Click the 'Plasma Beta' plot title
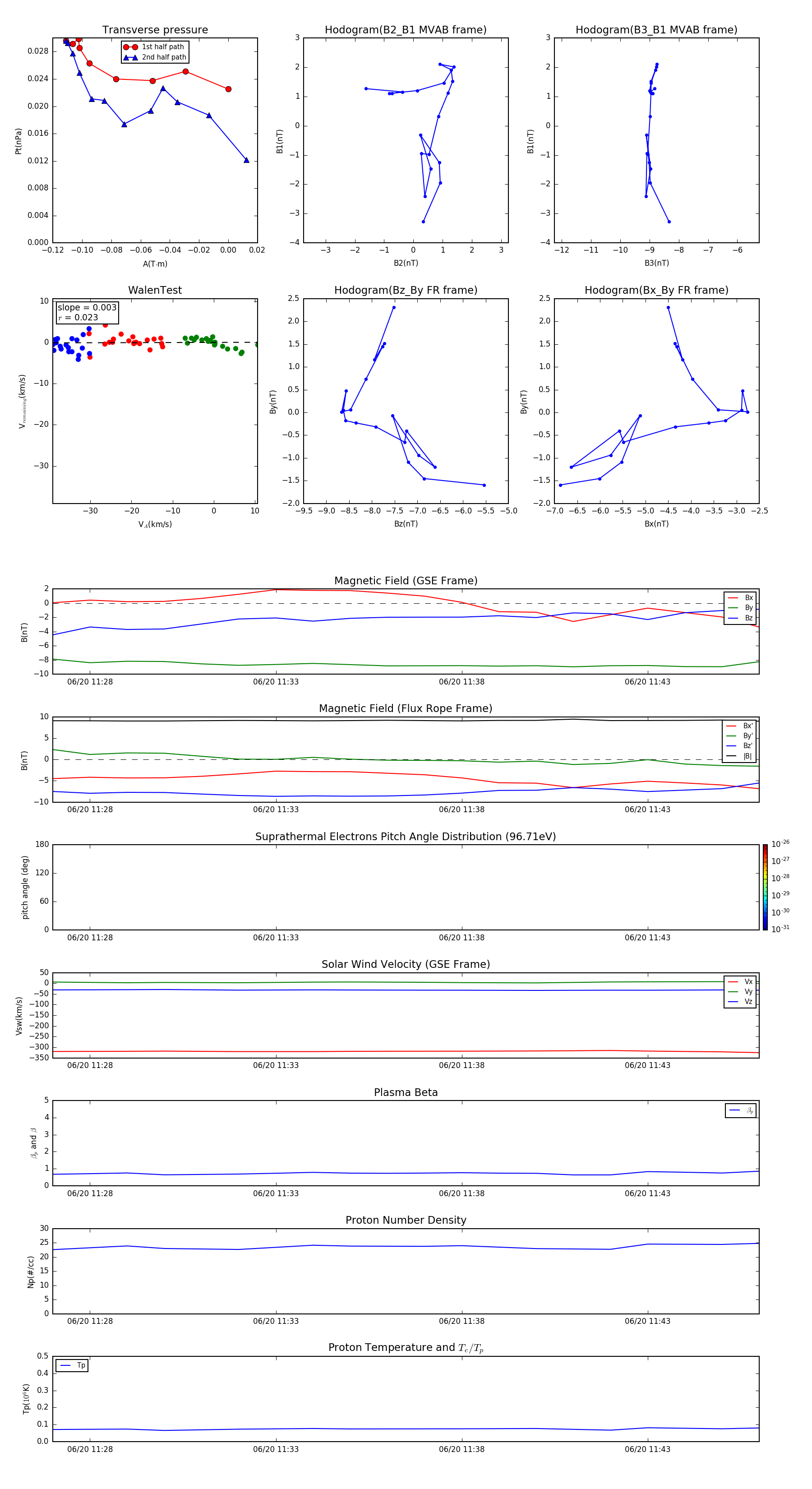This screenshot has width=812, height=1489. 406,1092
